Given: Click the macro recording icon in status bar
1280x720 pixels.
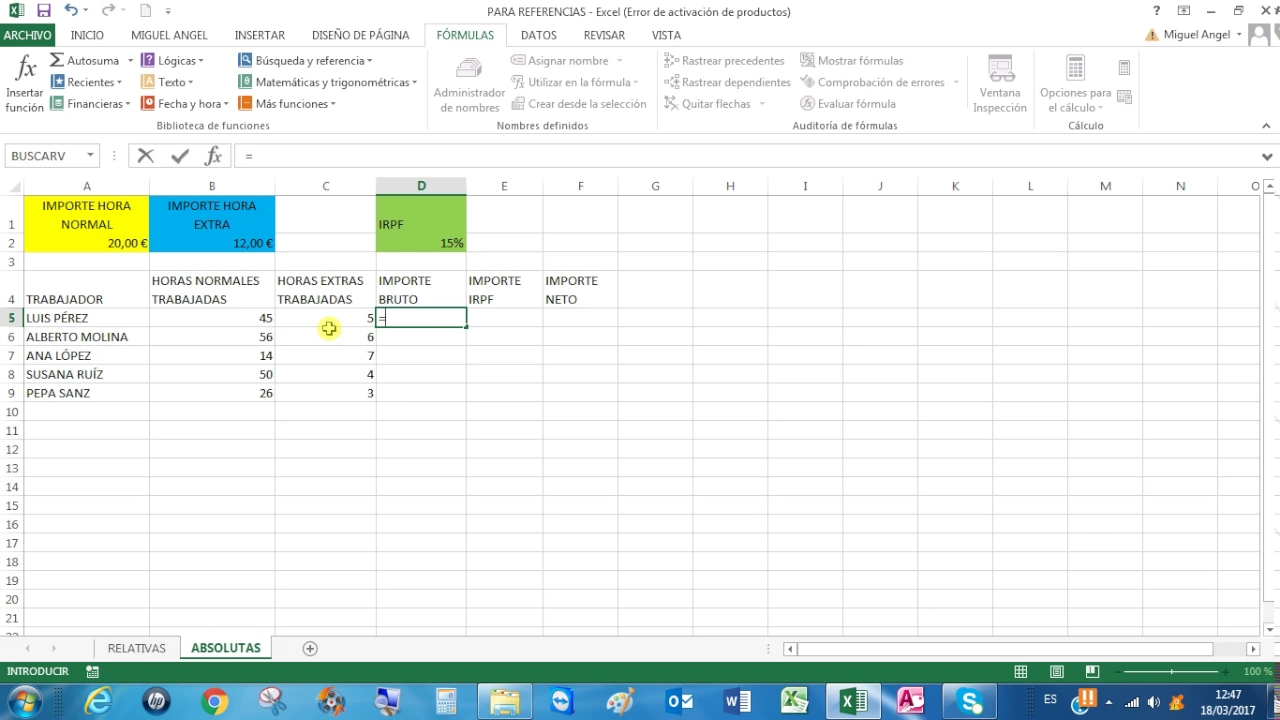Looking at the screenshot, I should 93,672.
